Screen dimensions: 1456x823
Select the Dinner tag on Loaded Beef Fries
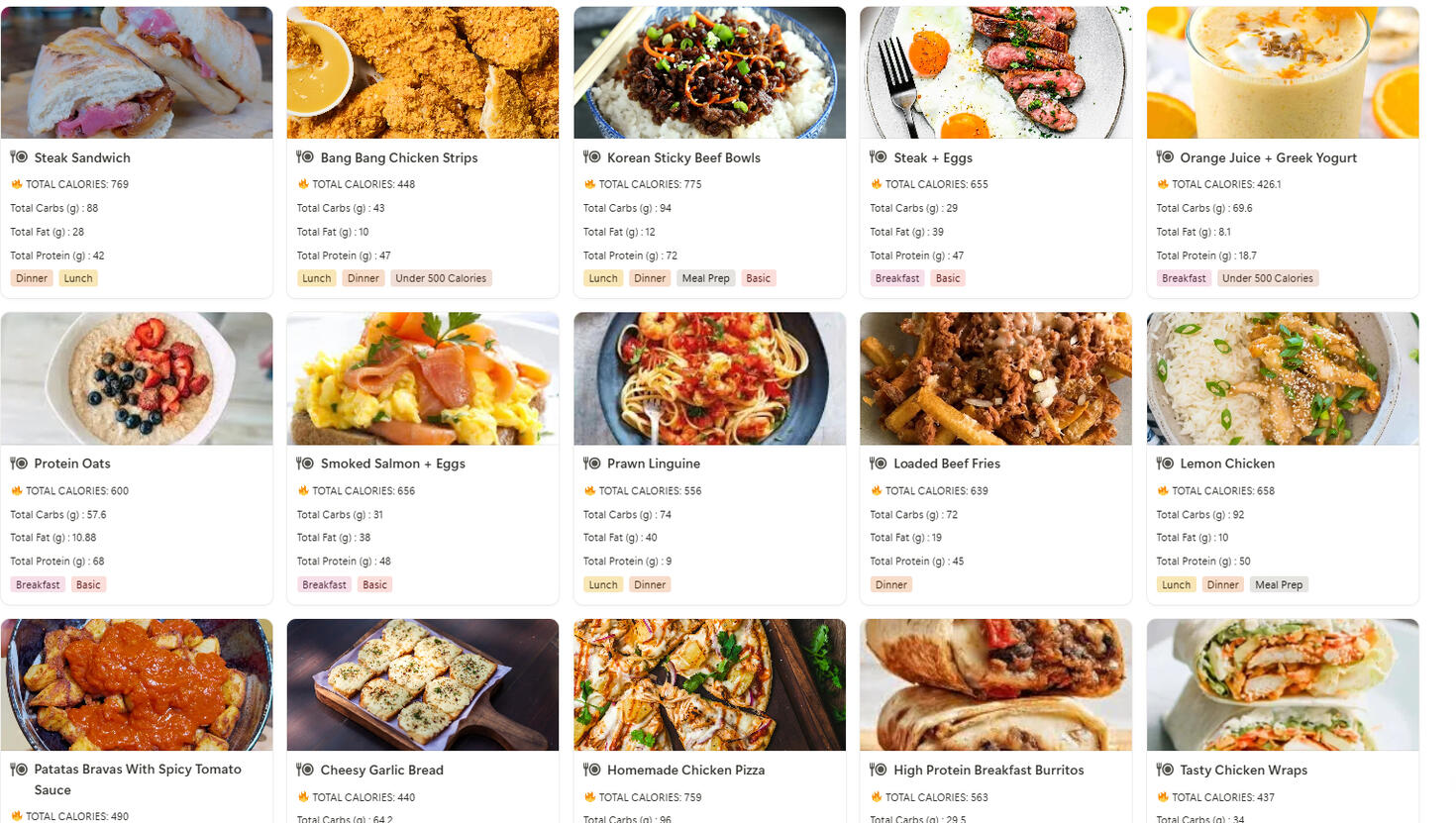(890, 584)
